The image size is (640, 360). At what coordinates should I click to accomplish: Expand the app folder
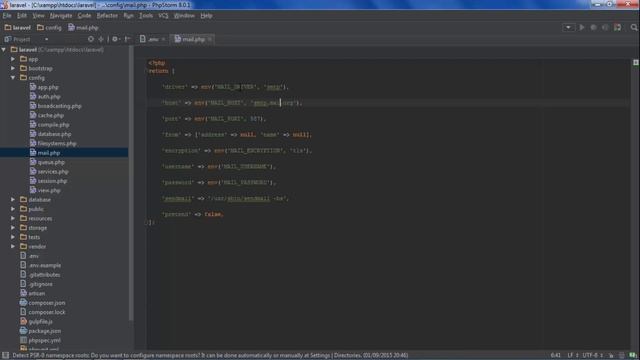click(x=13, y=59)
